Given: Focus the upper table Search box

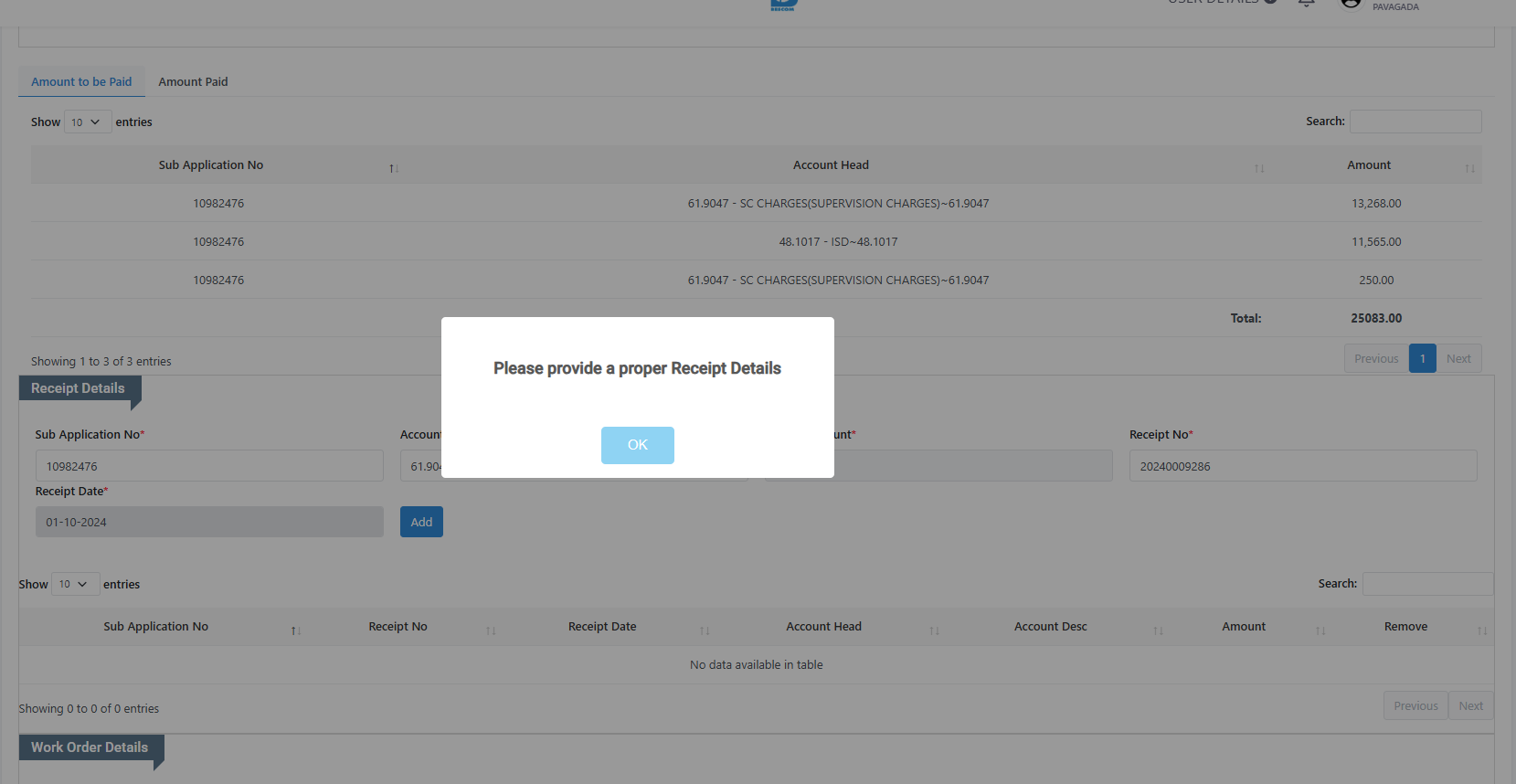Looking at the screenshot, I should point(1415,122).
